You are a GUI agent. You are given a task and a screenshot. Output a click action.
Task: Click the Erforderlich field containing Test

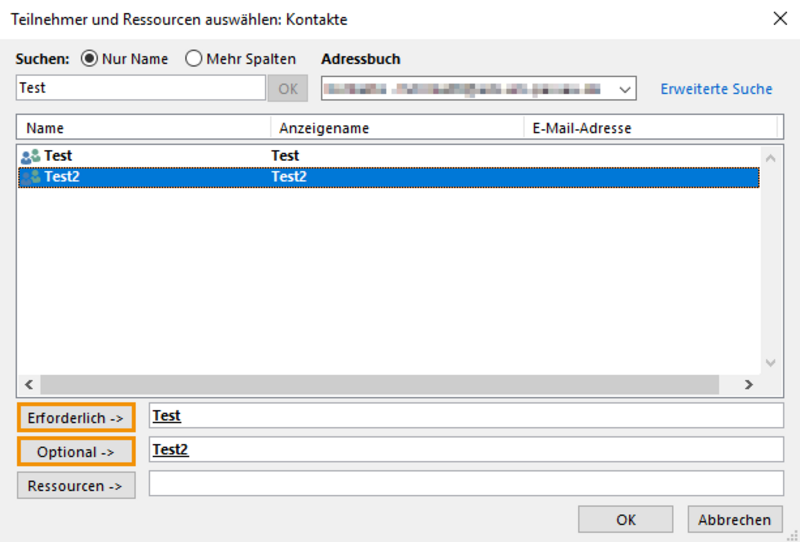coord(466,415)
